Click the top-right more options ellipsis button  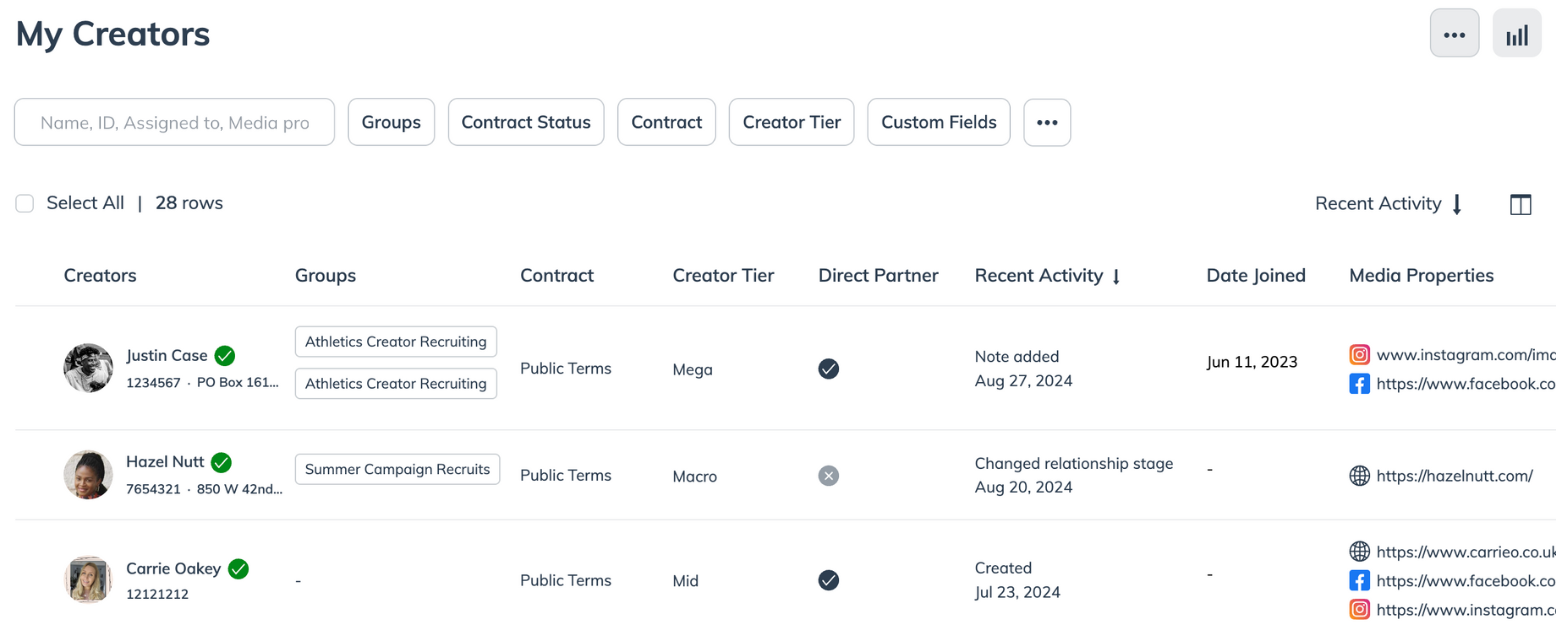tap(1454, 34)
